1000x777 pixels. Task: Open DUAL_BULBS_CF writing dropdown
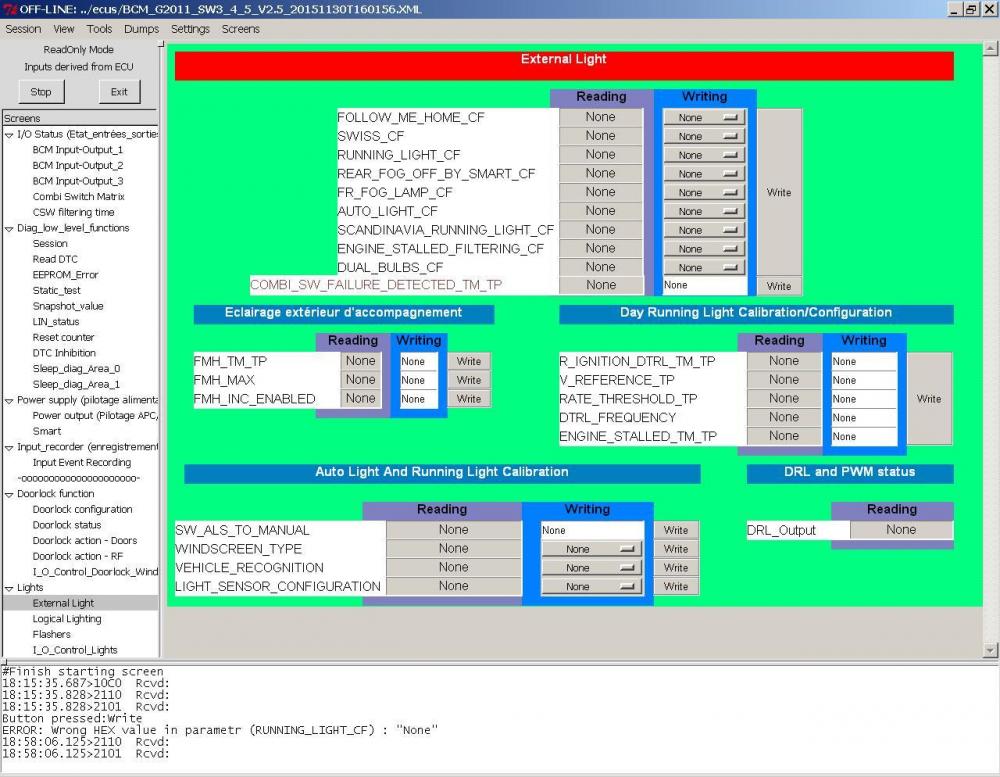(x=704, y=267)
